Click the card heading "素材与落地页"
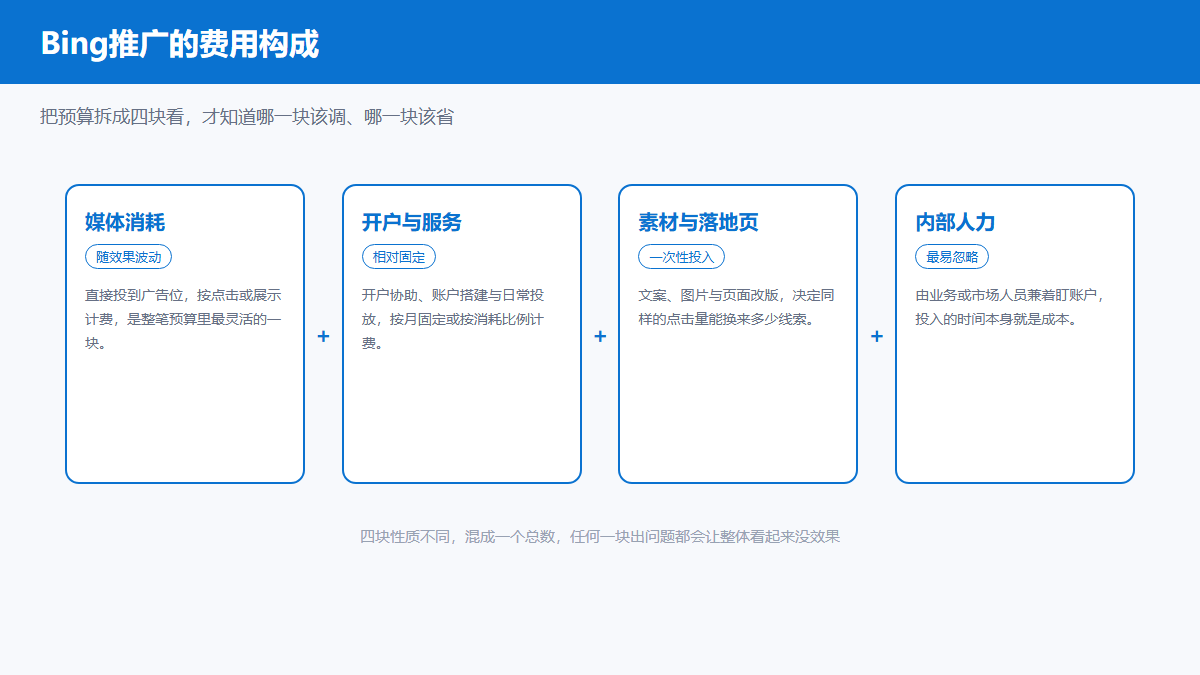 click(698, 222)
